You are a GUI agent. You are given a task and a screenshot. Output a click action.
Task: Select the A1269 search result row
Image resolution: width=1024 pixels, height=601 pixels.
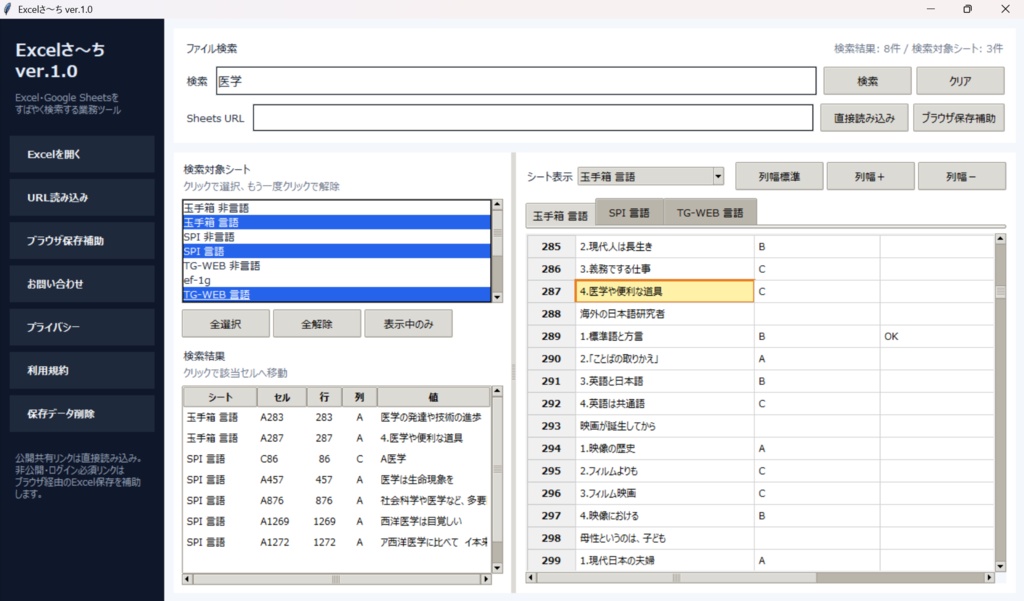(336, 521)
